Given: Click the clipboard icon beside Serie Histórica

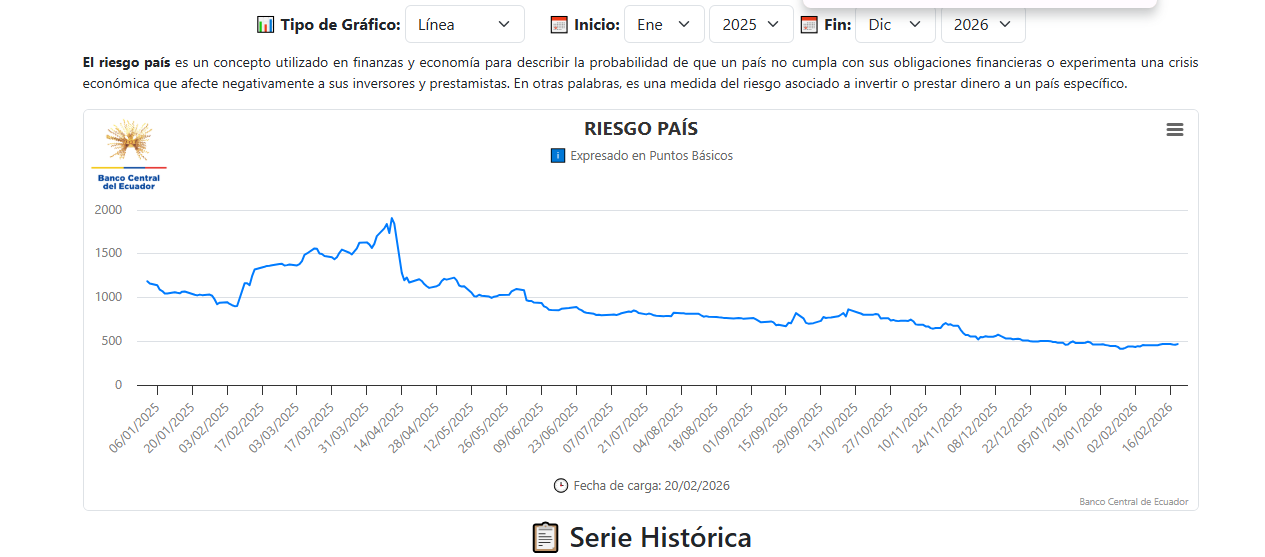Looking at the screenshot, I should click(545, 537).
